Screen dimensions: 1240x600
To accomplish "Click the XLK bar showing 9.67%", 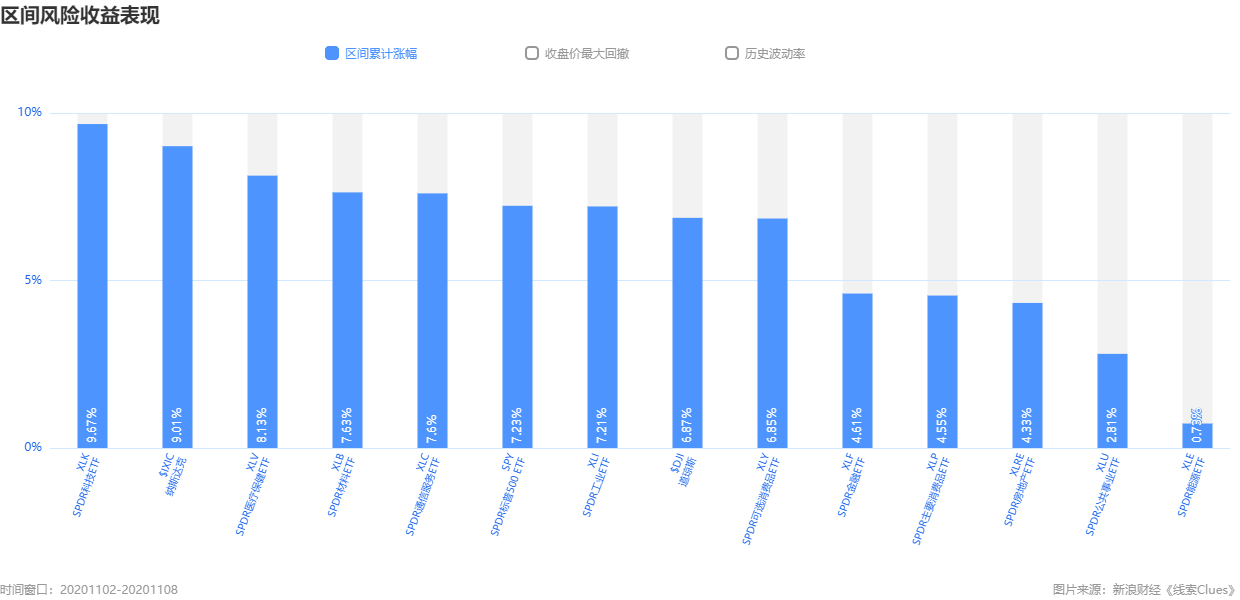I will (92, 285).
